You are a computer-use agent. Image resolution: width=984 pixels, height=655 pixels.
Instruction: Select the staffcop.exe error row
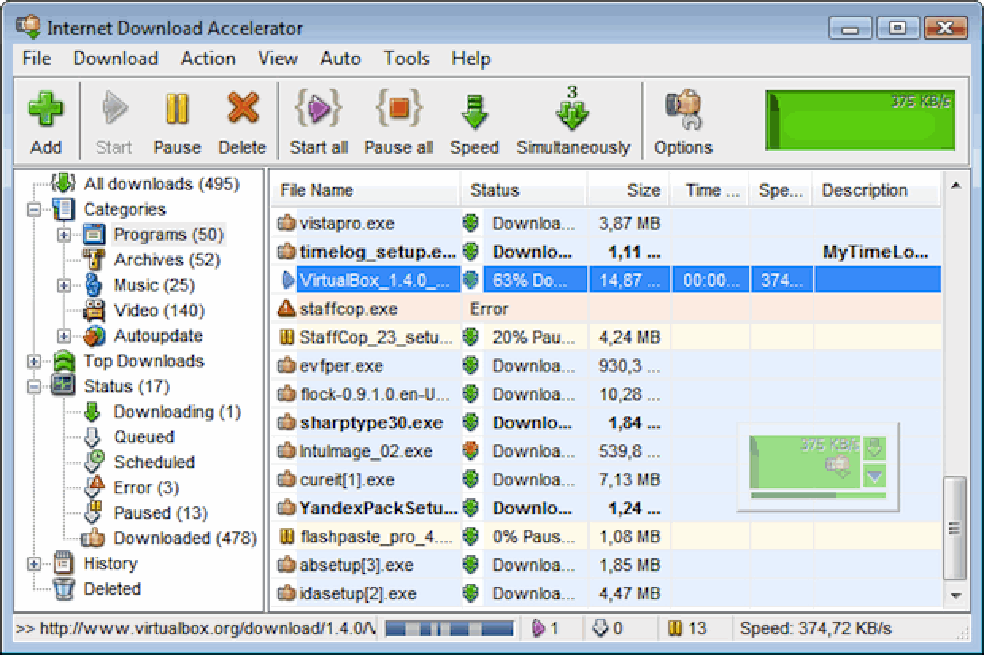click(x=606, y=309)
